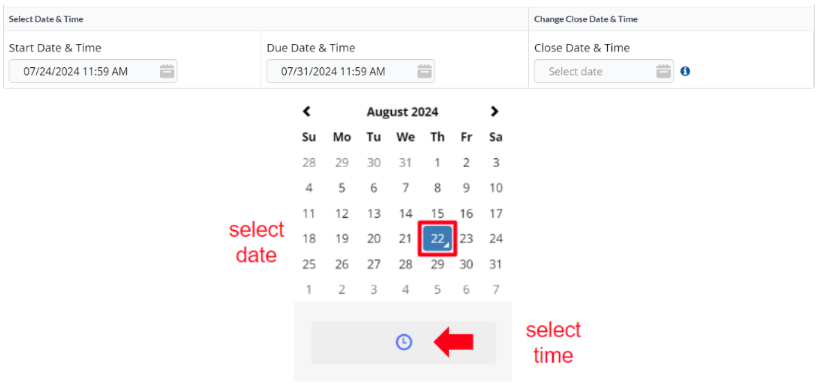Pick July 28 in the first row
The width and height of the screenshot is (817, 389).
309,163
